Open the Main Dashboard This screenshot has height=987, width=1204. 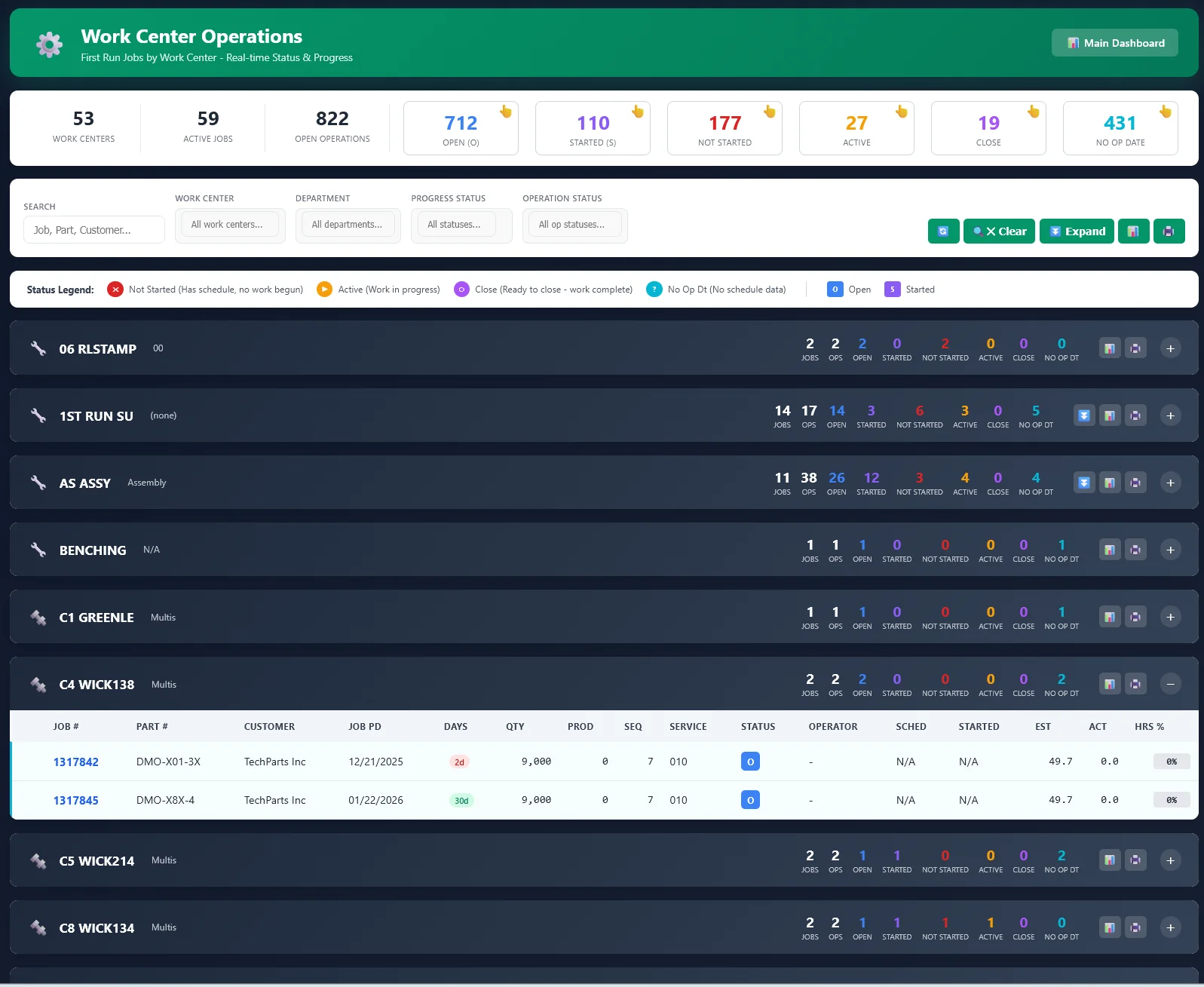(x=1114, y=43)
